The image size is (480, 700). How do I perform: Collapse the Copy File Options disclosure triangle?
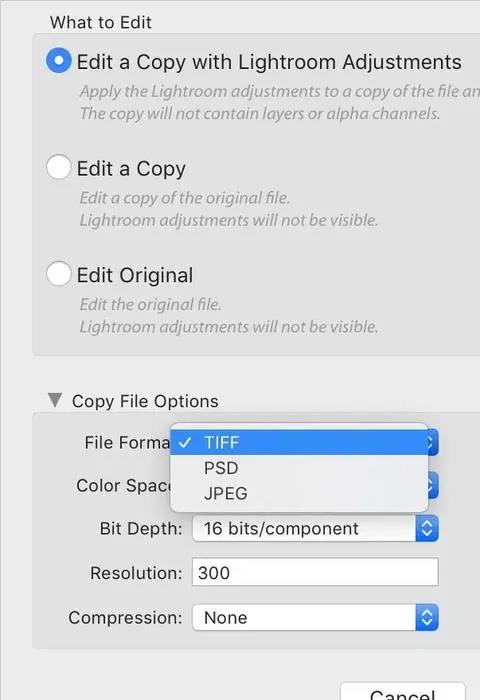(x=55, y=400)
